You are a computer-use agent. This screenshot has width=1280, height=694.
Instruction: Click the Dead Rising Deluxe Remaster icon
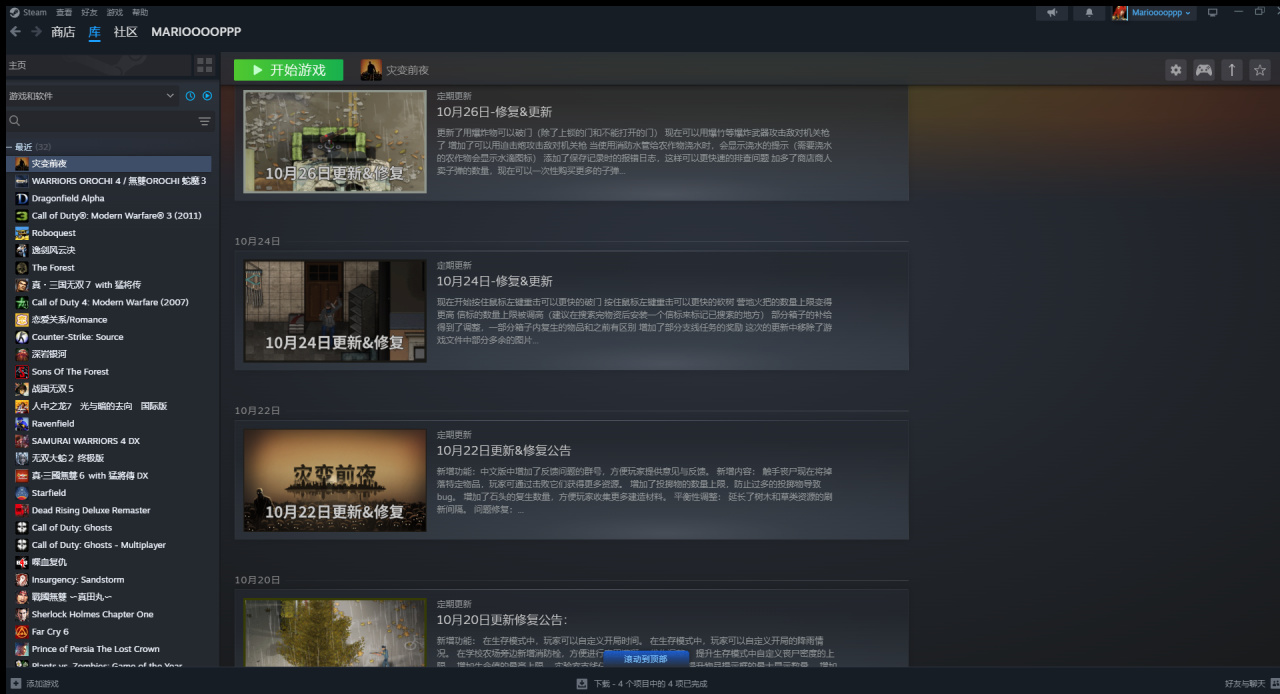point(22,510)
